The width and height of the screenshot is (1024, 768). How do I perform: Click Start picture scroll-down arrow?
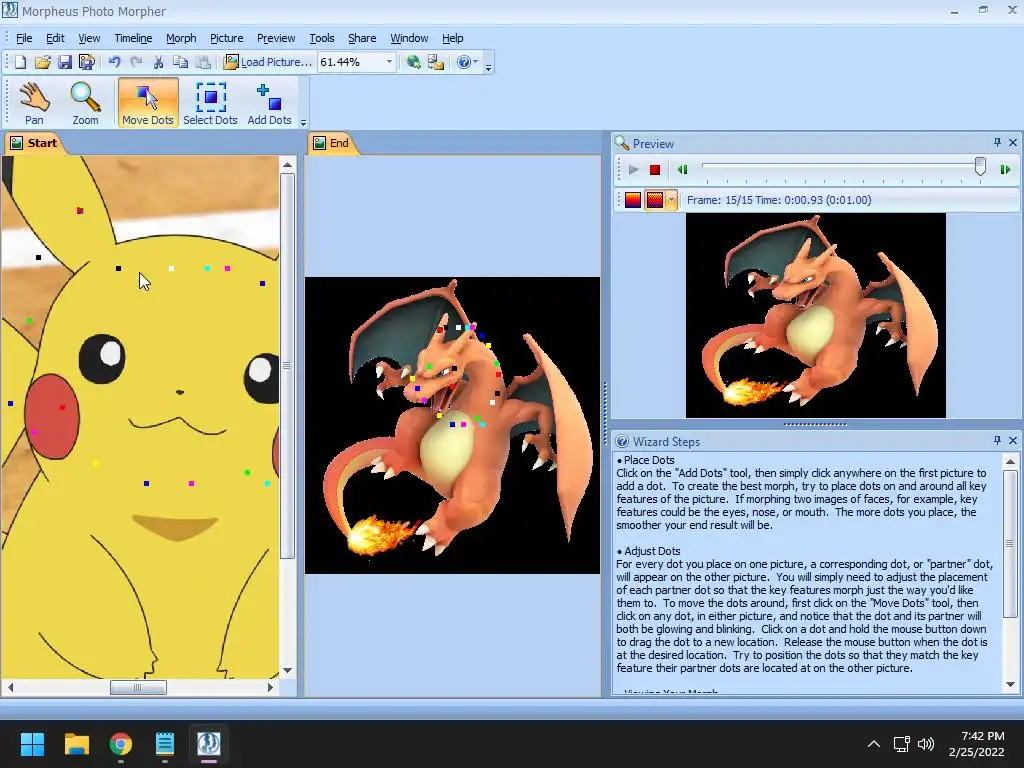(x=287, y=670)
